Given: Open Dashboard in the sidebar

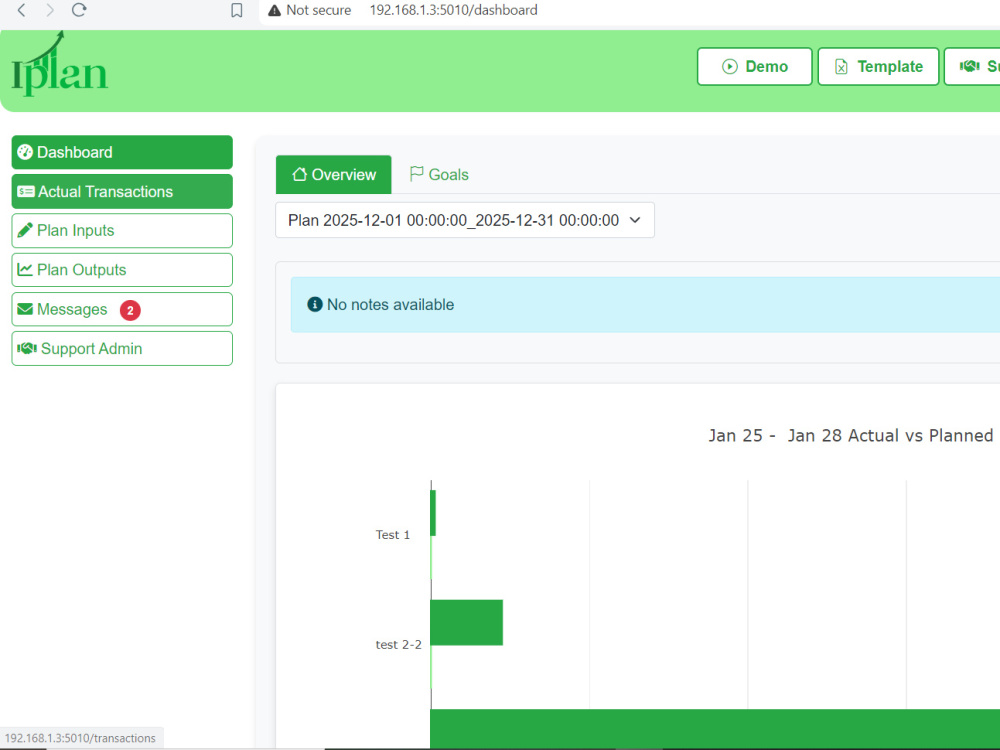Looking at the screenshot, I should click(122, 152).
